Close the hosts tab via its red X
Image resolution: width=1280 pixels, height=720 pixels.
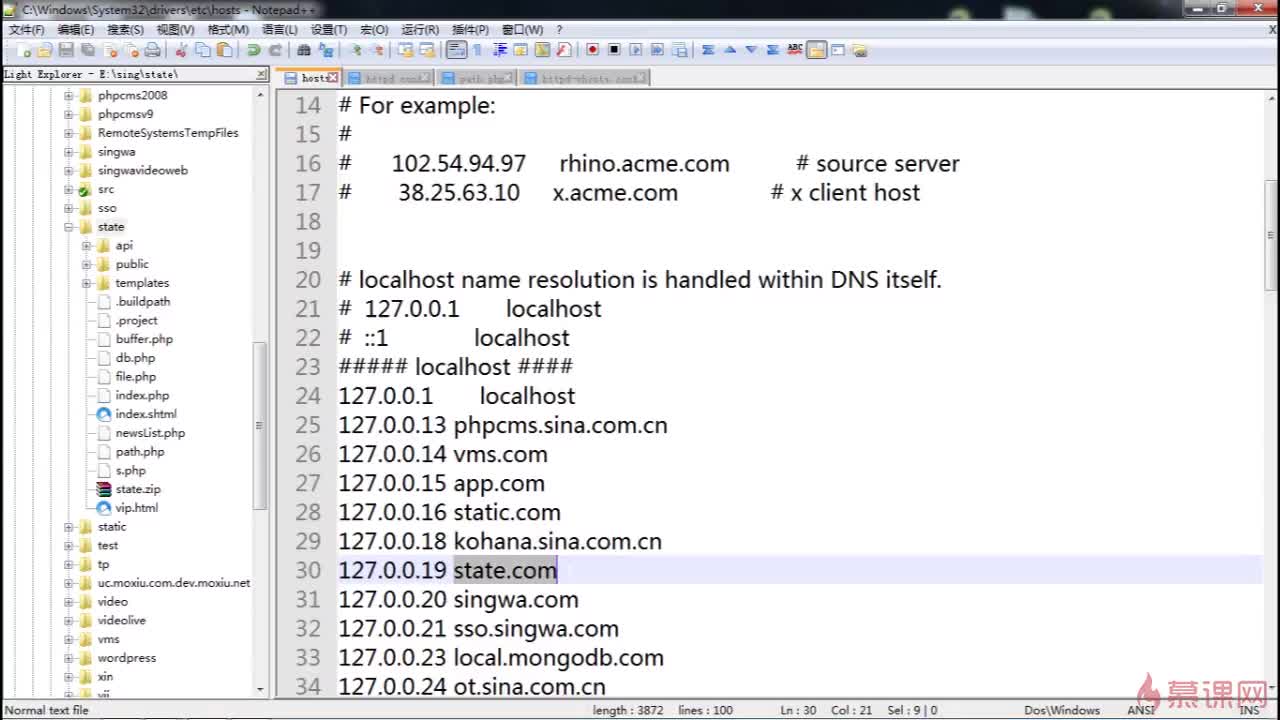click(x=333, y=78)
